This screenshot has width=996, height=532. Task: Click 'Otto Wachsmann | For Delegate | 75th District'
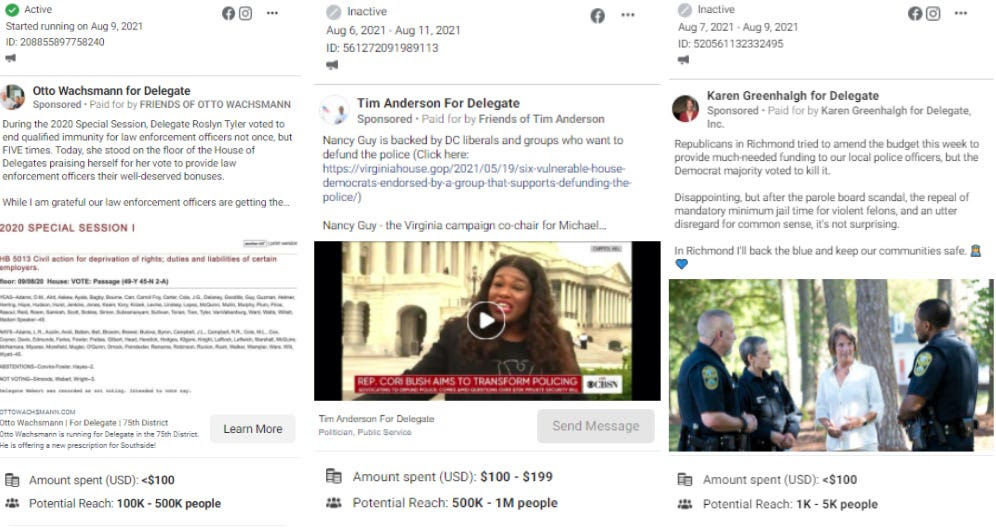pyautogui.click(x=84, y=423)
